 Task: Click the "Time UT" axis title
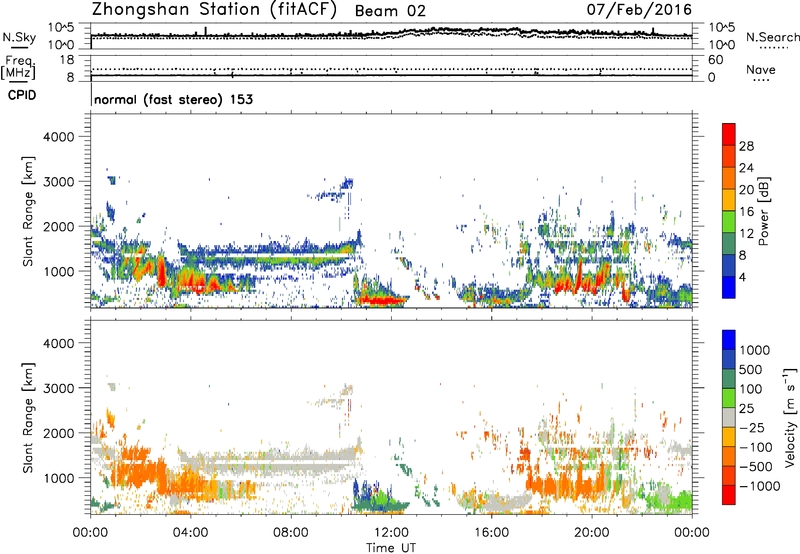(x=391, y=548)
